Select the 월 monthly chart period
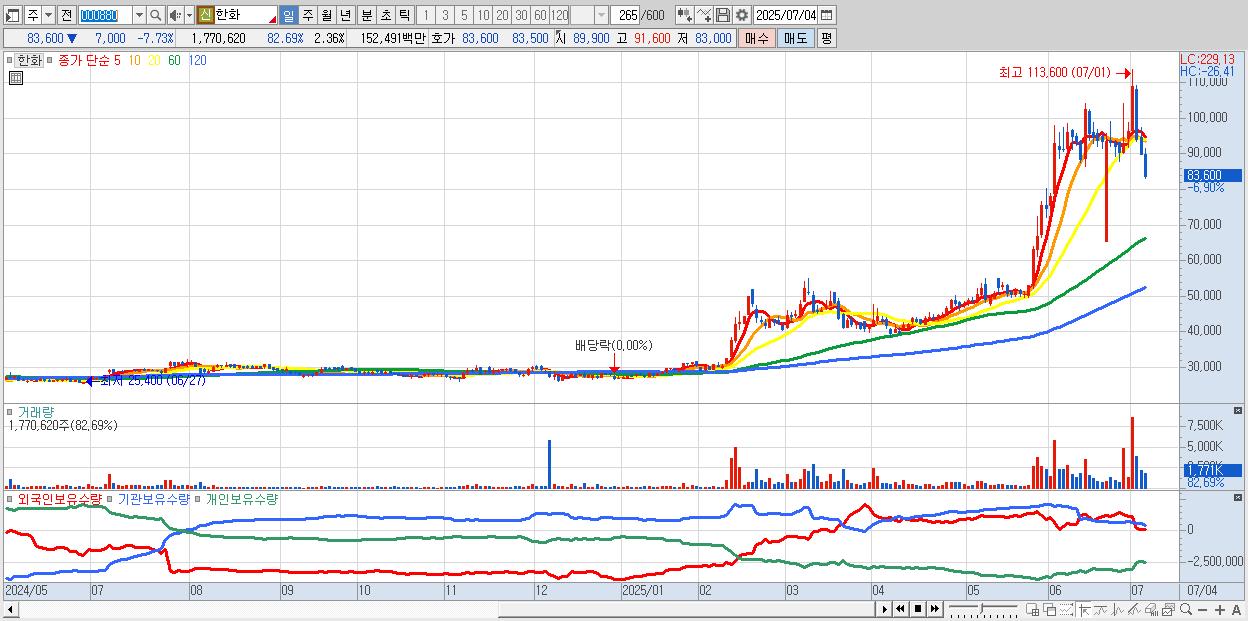1248x621 pixels. (x=326, y=16)
